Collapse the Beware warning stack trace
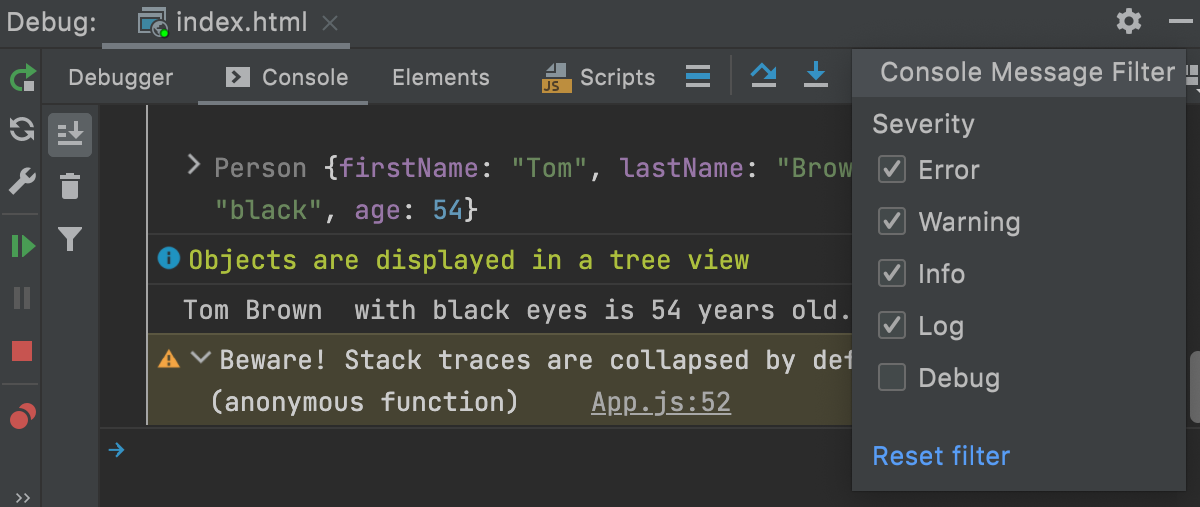Image resolution: width=1200 pixels, height=507 pixels. (201, 358)
